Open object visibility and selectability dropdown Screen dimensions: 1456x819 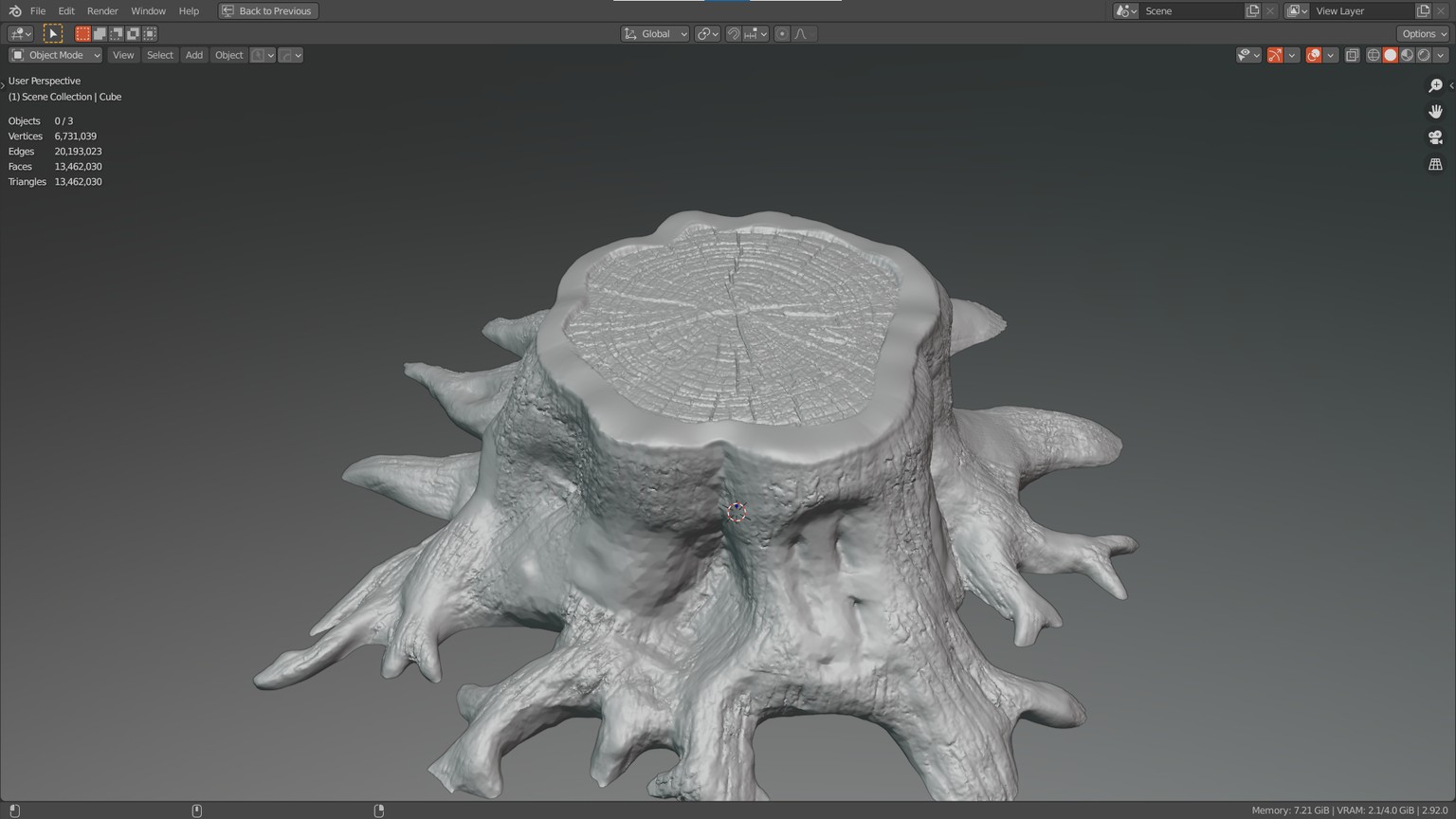pyautogui.click(x=1248, y=55)
